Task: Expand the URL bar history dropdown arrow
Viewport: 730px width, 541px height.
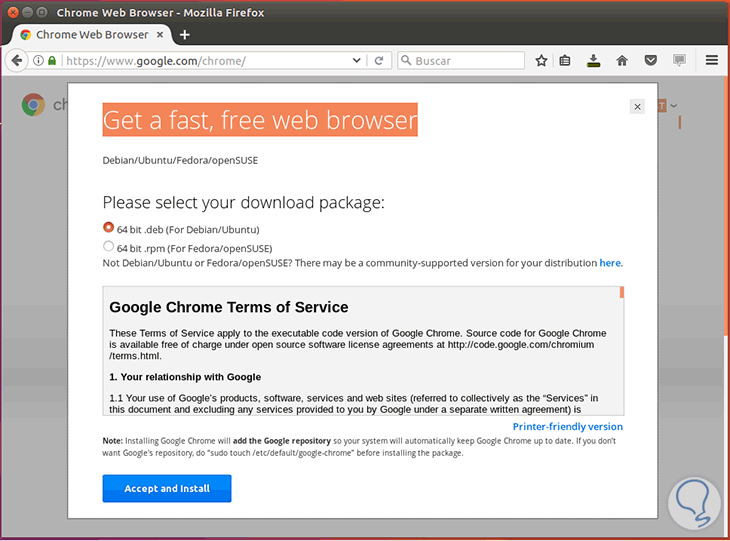Action: click(x=357, y=61)
